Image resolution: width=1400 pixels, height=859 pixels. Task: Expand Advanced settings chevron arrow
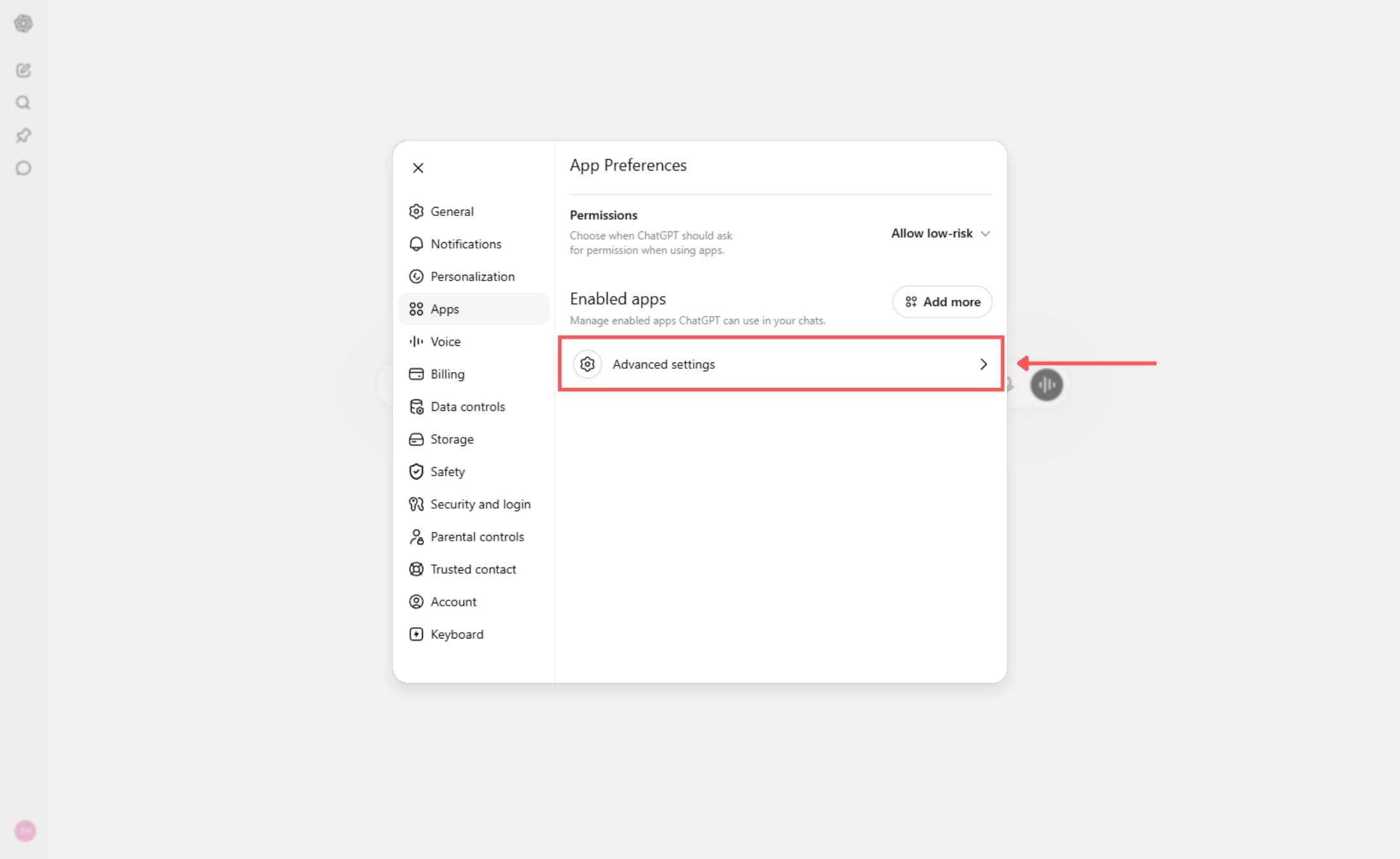(x=984, y=364)
